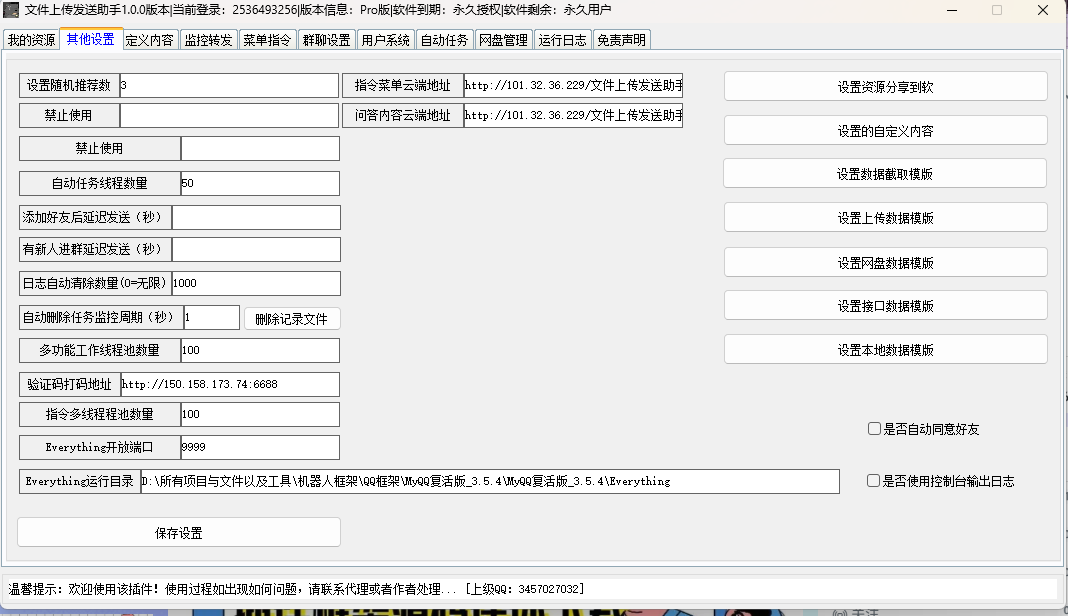Click the 设置上传数据模版 button
Viewport: 1068px width, 616px height.
885,218
